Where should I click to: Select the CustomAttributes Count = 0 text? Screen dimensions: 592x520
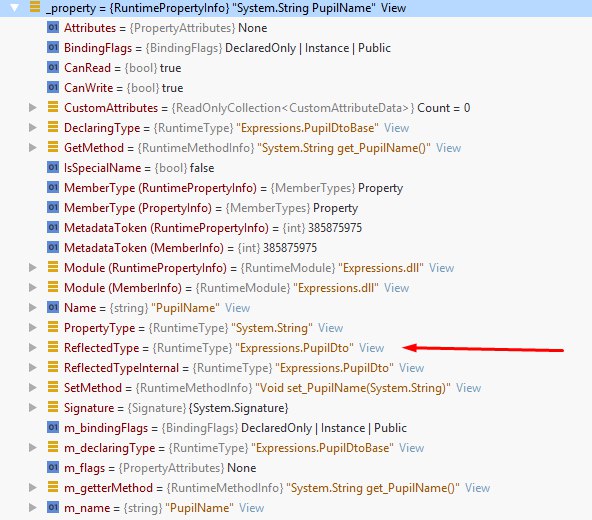click(444, 108)
